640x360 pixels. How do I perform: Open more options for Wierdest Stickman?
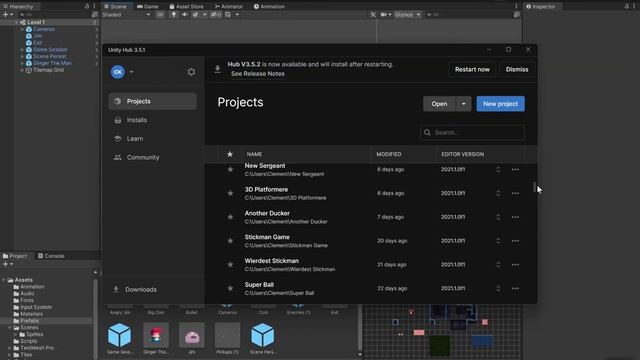point(515,264)
